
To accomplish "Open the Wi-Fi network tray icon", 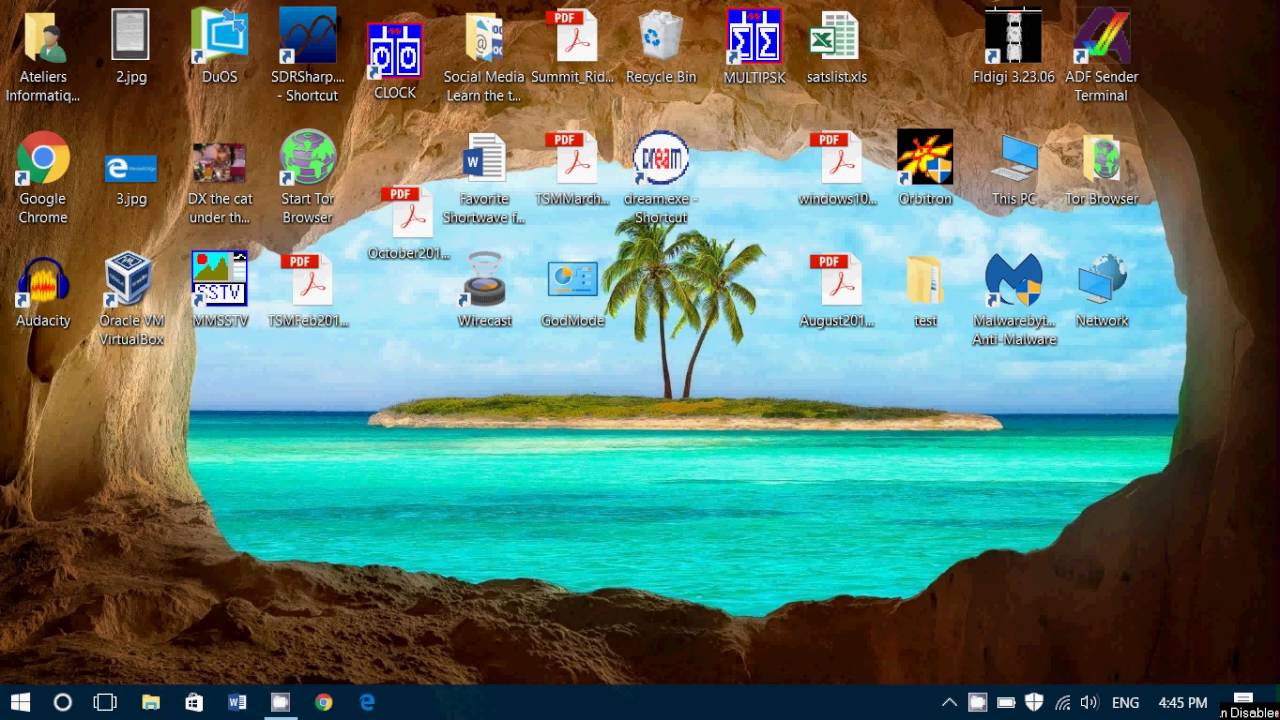I will pos(1062,703).
